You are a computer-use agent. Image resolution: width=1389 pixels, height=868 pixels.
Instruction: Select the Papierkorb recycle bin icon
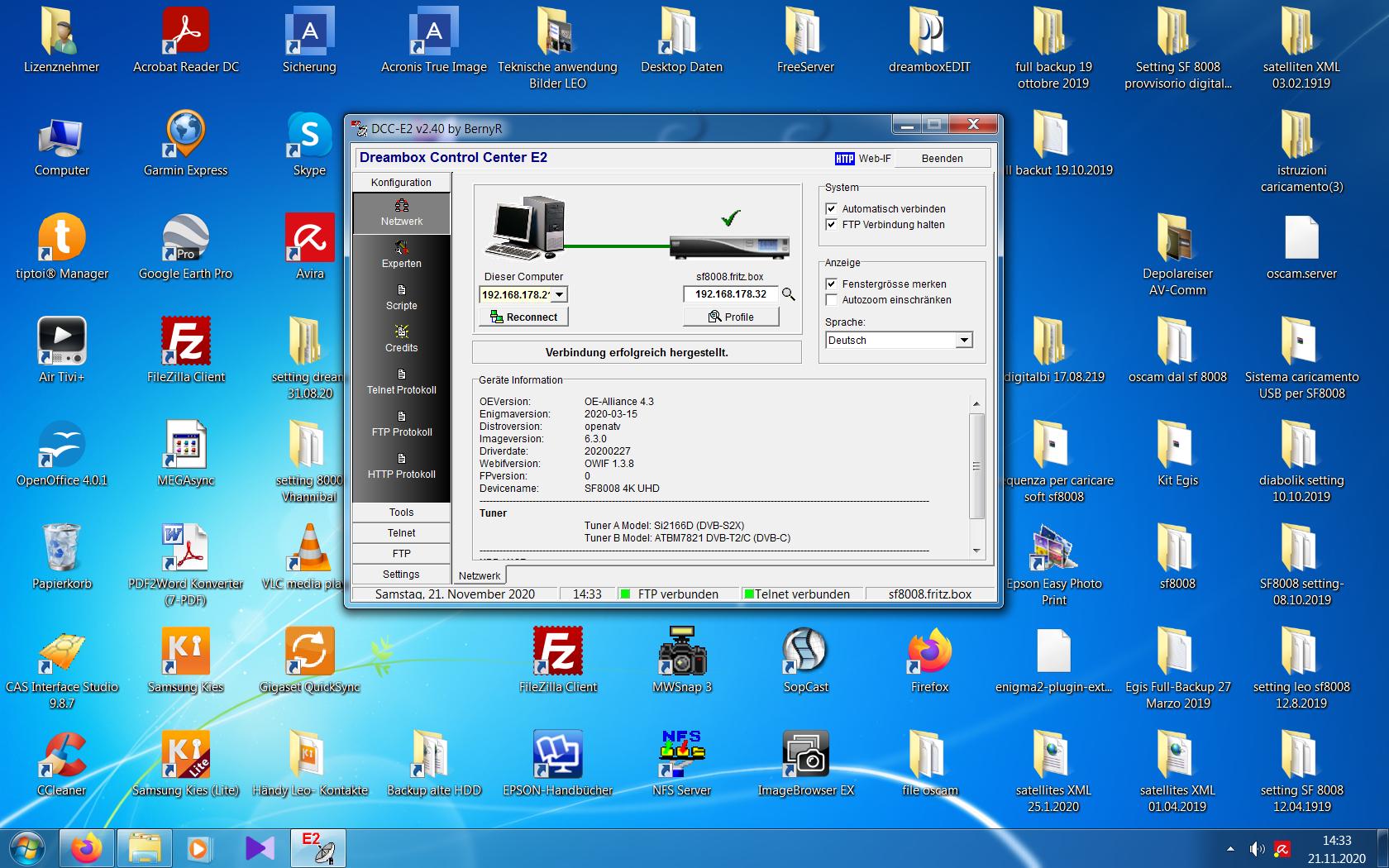point(62,558)
